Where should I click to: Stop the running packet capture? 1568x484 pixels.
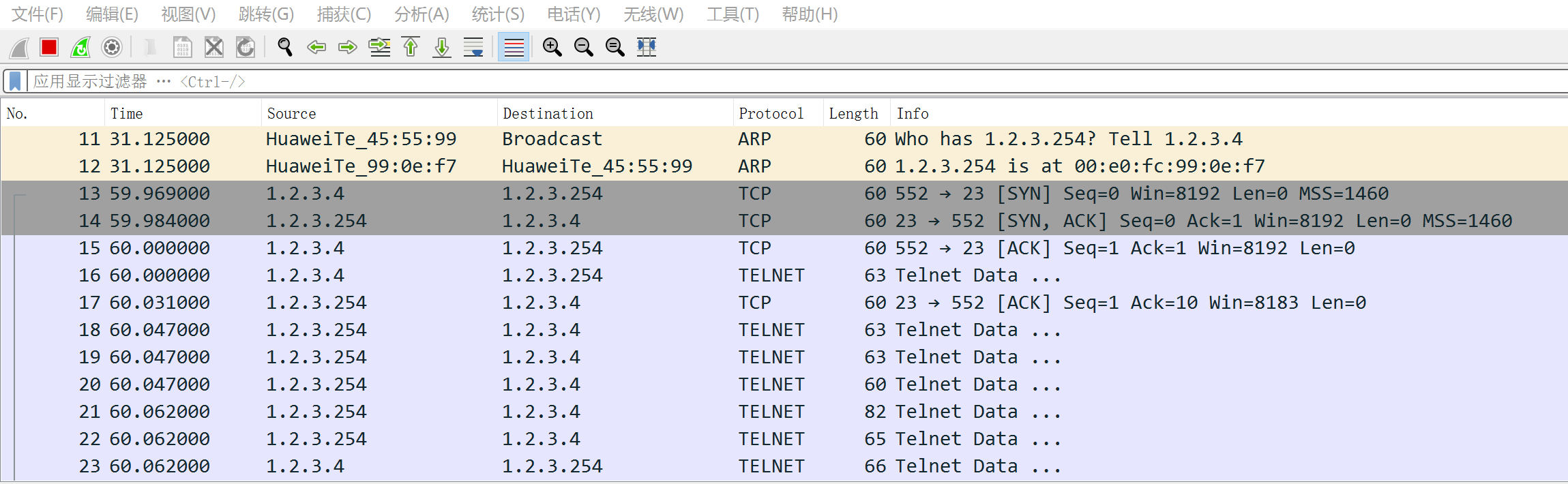coord(49,47)
